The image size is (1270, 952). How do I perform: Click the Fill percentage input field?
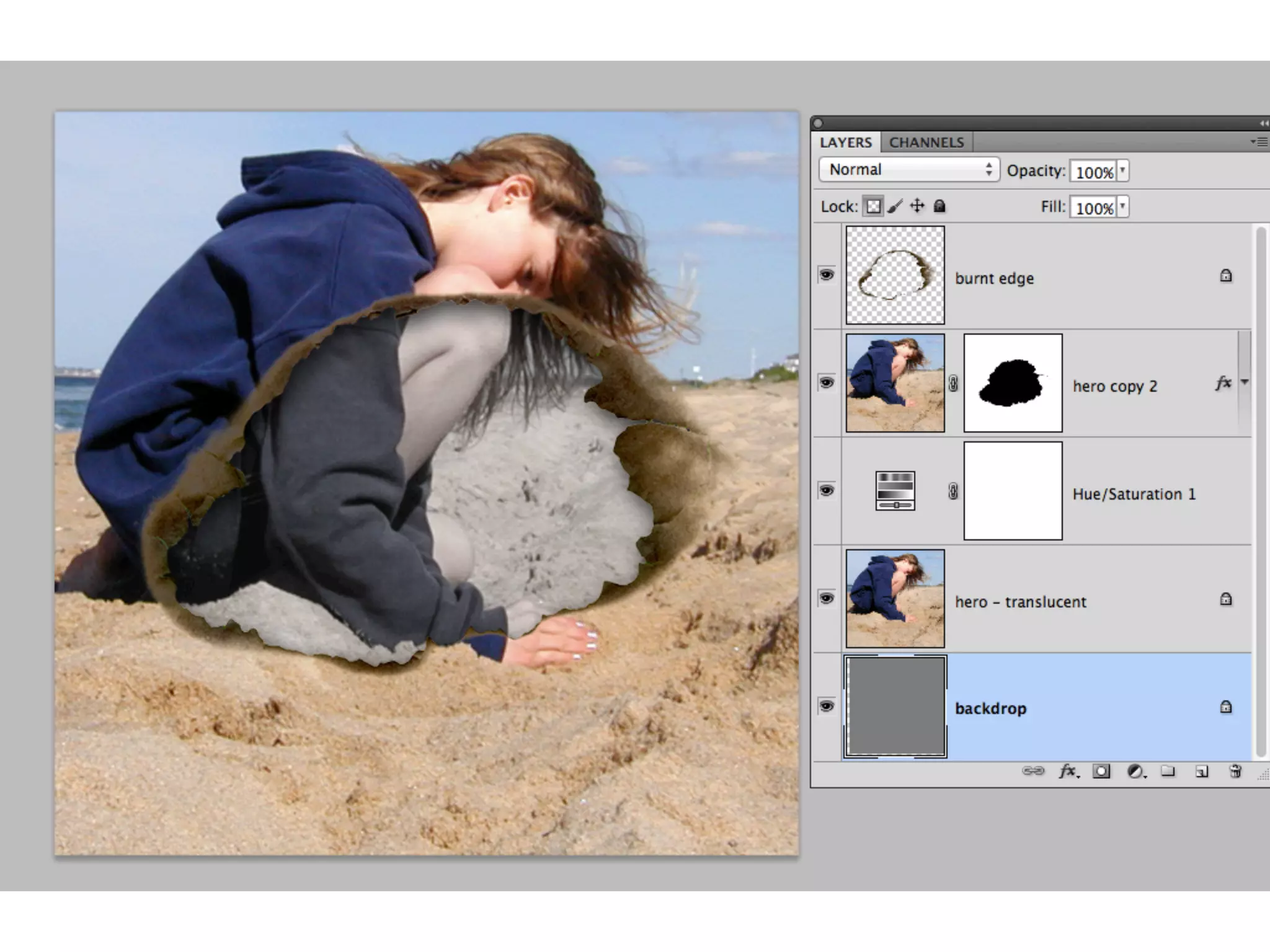pos(1093,208)
